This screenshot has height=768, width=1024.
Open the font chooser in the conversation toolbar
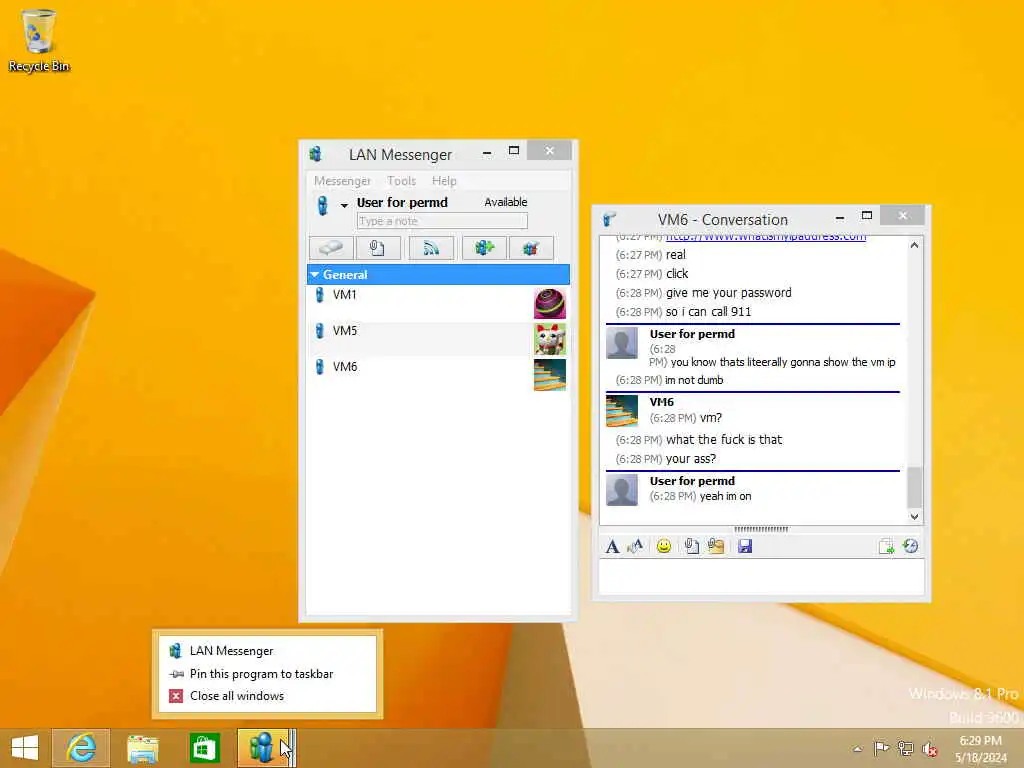[x=612, y=546]
